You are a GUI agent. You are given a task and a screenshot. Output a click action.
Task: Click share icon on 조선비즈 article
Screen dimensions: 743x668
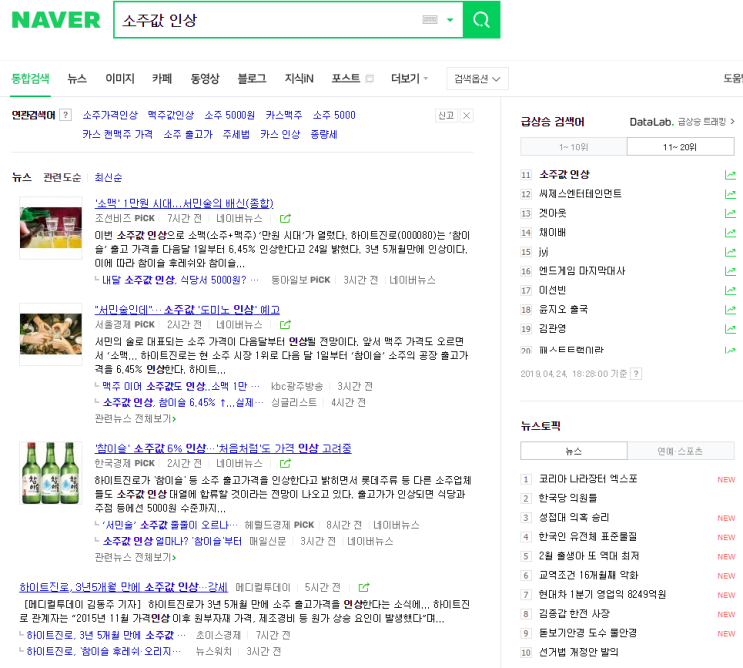[x=285, y=218]
